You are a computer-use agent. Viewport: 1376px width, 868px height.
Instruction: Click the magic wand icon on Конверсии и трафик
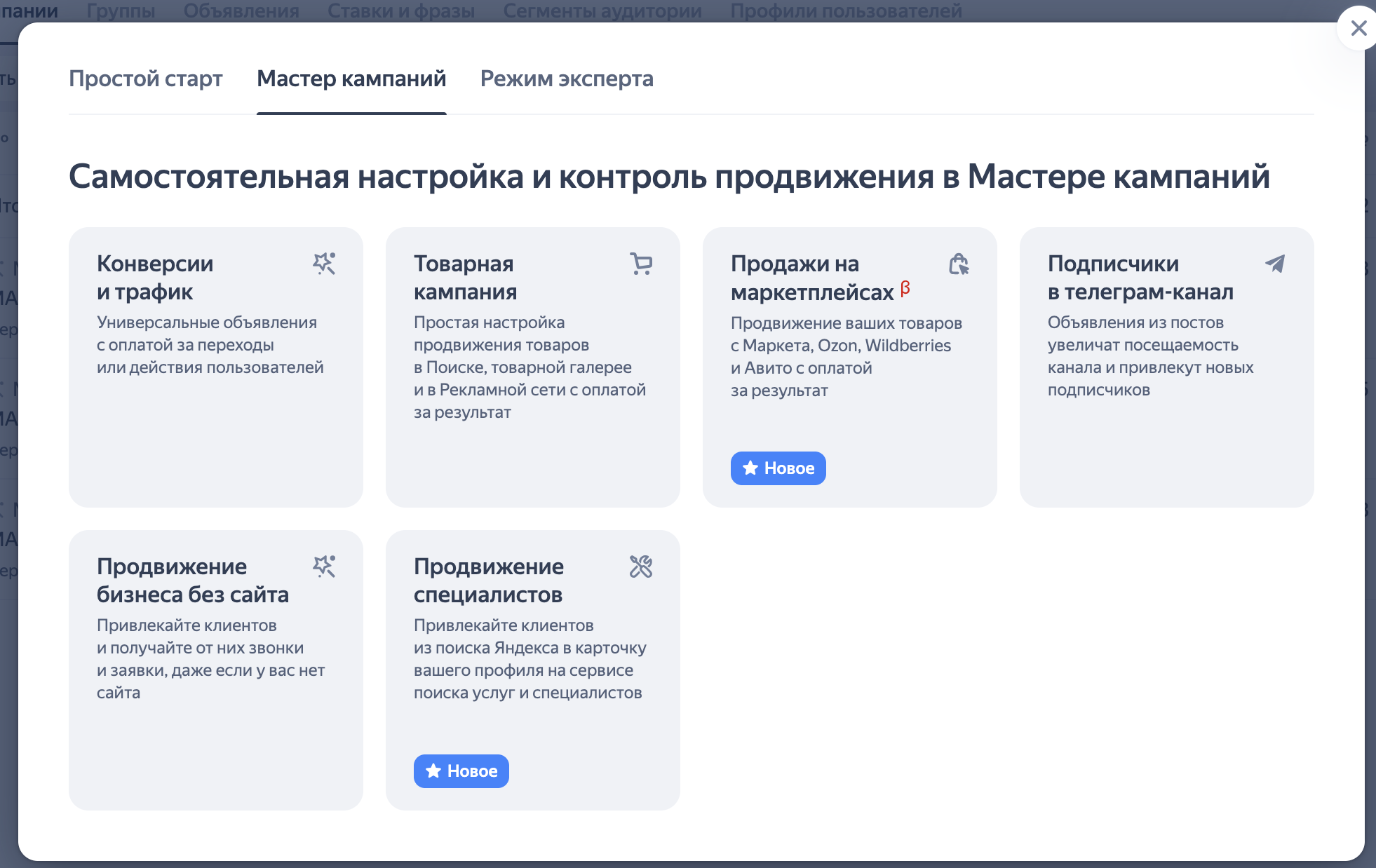pos(324,264)
